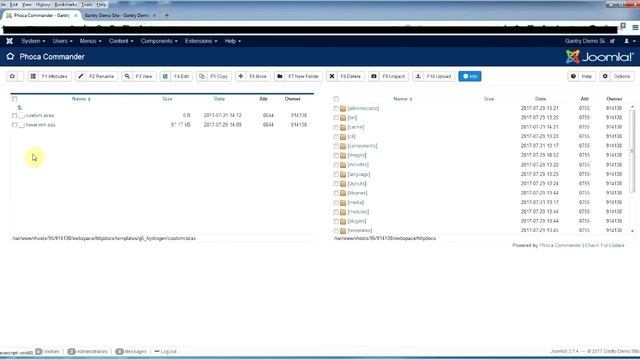Open the [libraries] folder link
The image size is (640, 360).
(x=358, y=193)
